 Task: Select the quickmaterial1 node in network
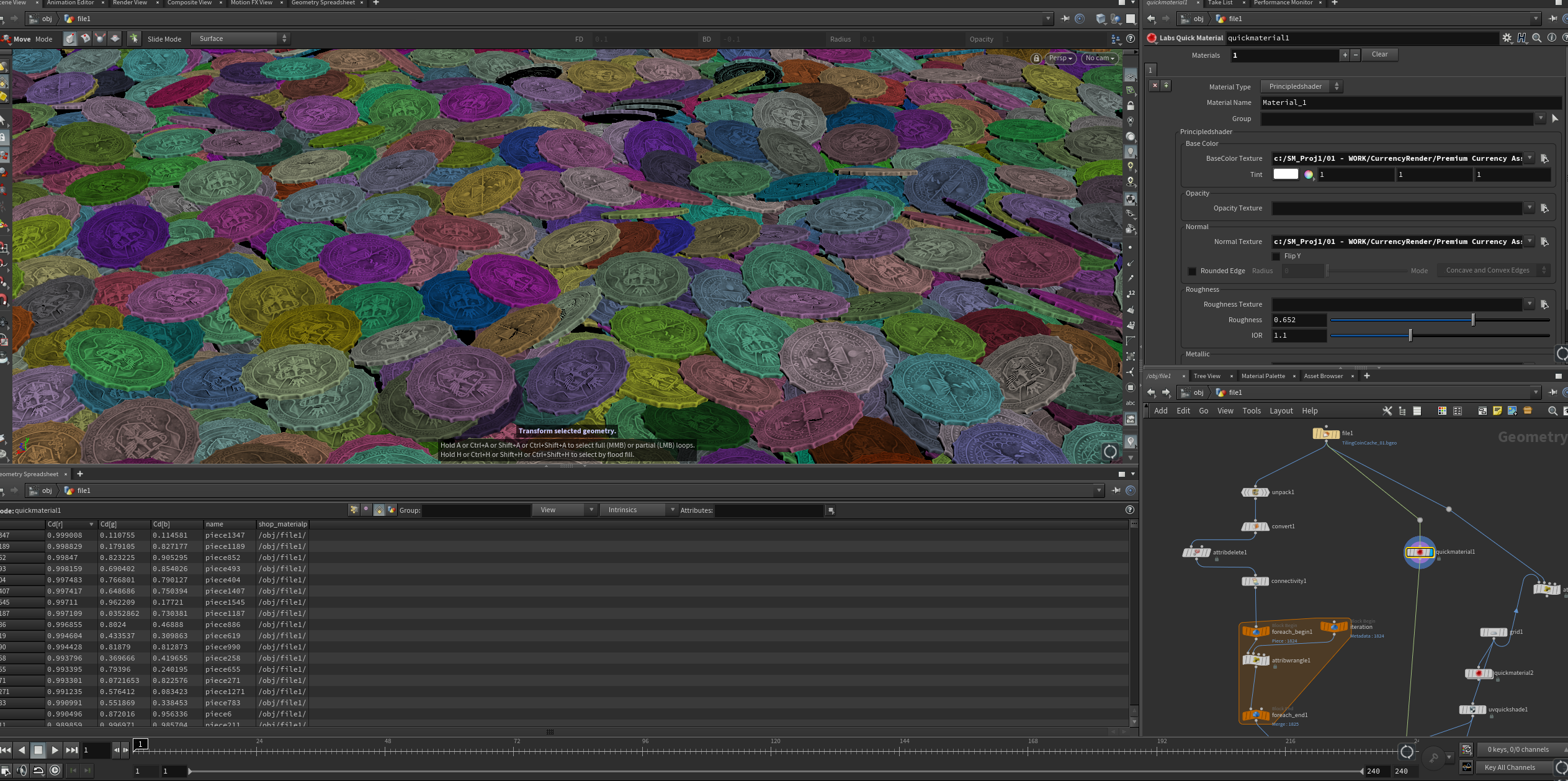pos(1419,552)
